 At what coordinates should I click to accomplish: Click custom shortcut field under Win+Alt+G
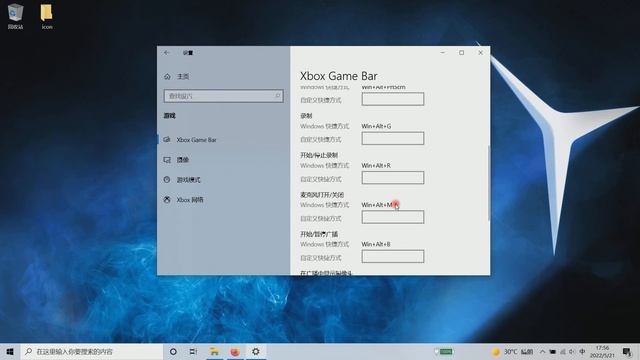(x=393, y=138)
